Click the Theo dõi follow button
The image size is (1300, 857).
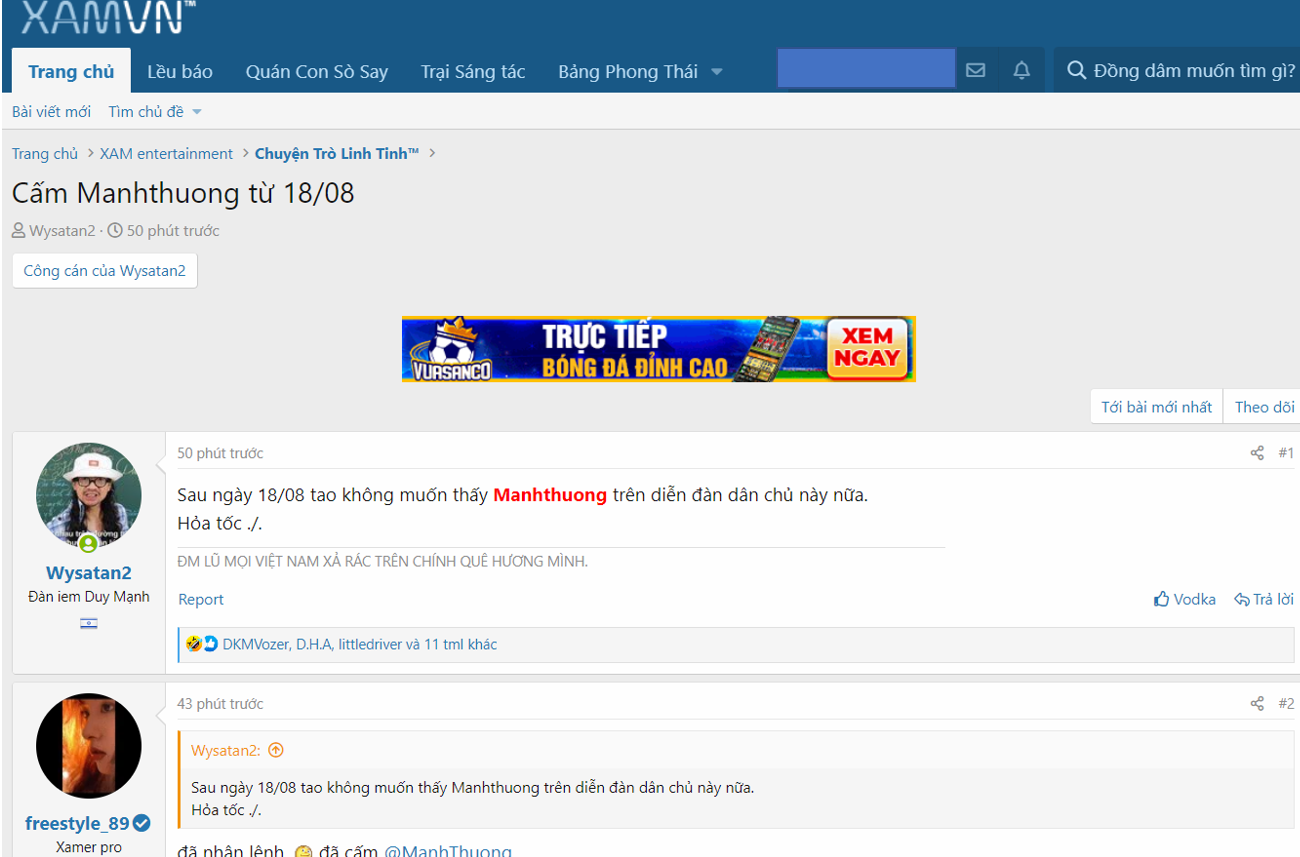coord(1264,407)
